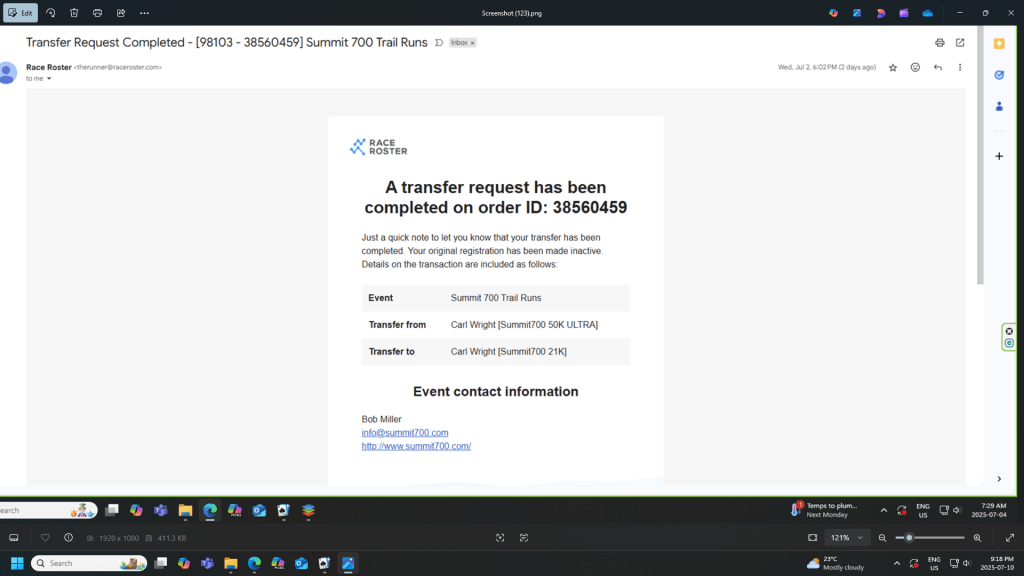Rotate the image using the rotate icon

[x=50, y=13]
